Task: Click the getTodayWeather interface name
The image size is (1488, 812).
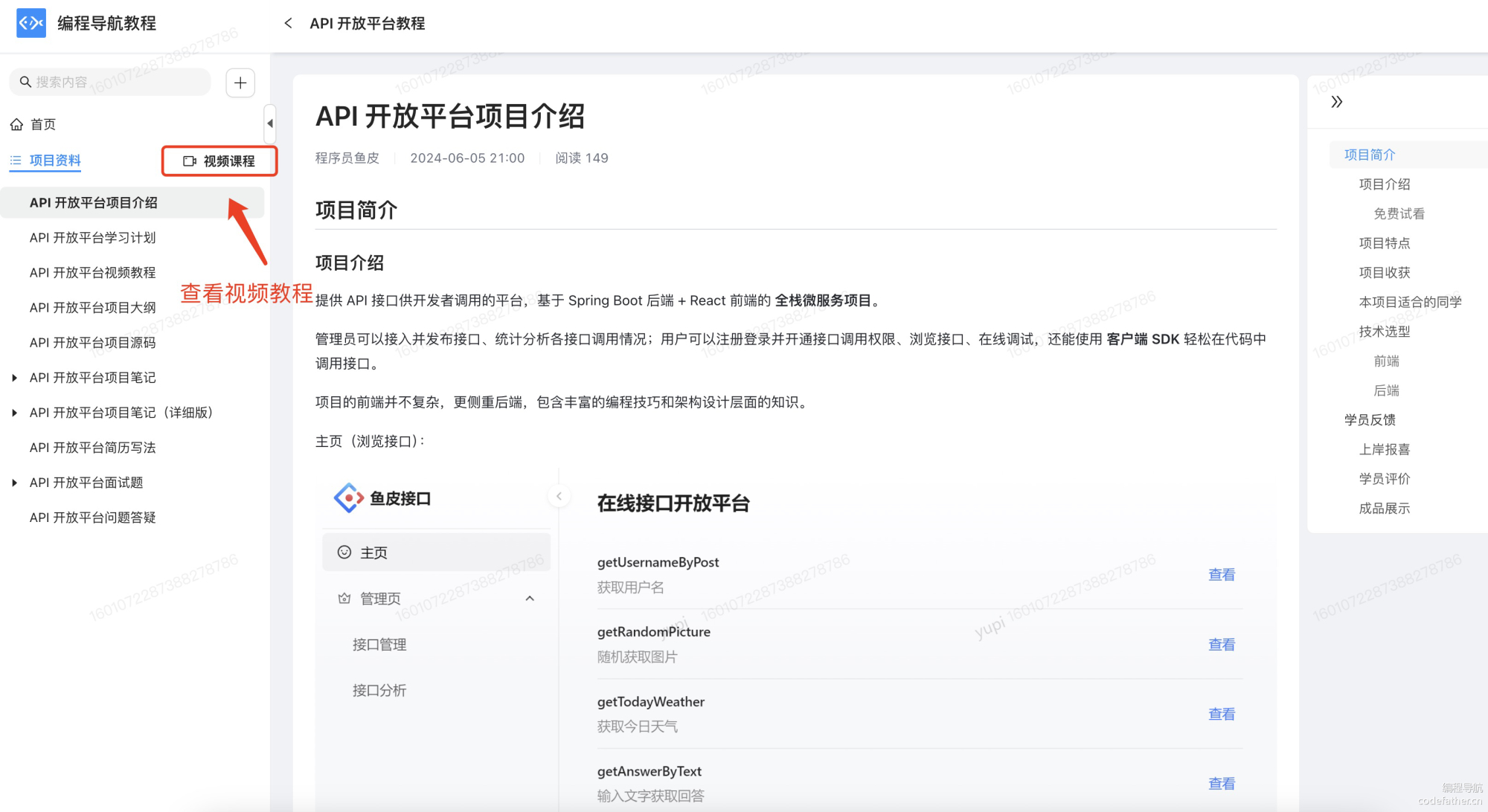Action: pyautogui.click(x=650, y=702)
